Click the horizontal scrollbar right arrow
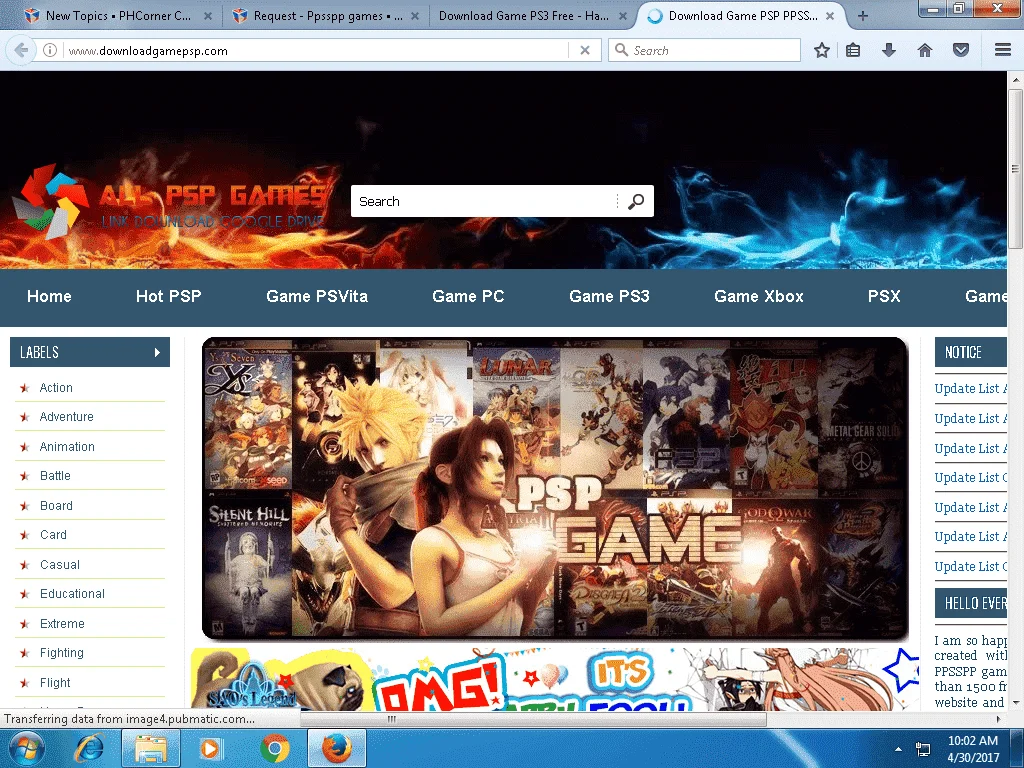This screenshot has width=1024, height=768. (999, 719)
